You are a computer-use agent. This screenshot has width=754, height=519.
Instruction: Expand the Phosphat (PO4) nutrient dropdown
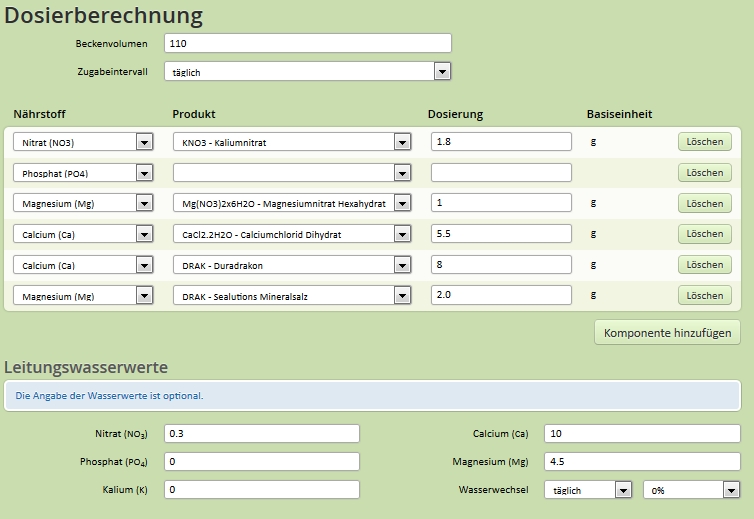(x=83, y=173)
